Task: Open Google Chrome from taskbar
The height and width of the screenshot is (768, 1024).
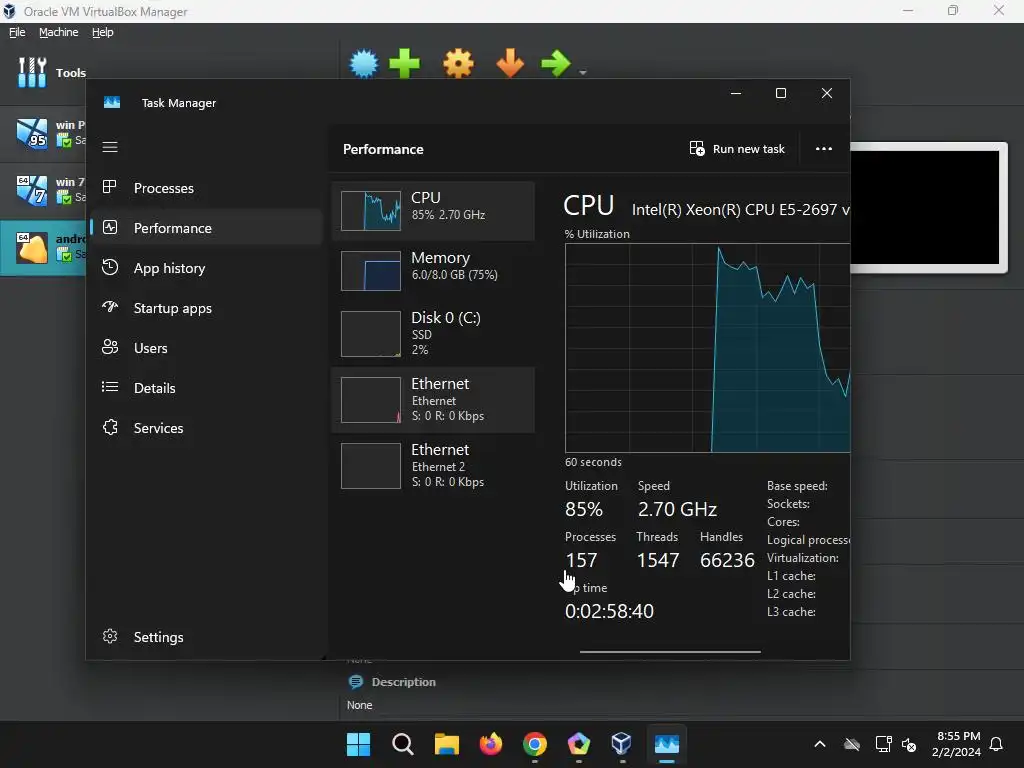Action: coord(534,744)
